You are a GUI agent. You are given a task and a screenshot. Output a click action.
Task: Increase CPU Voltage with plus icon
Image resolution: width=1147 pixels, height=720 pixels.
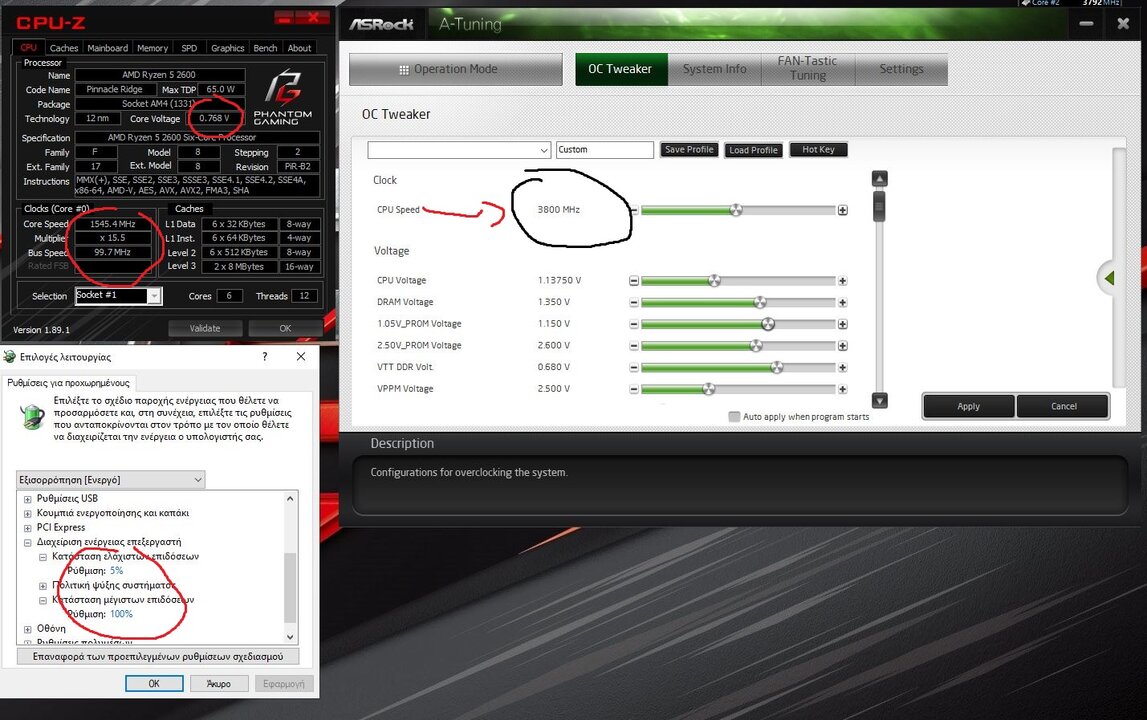tap(843, 281)
